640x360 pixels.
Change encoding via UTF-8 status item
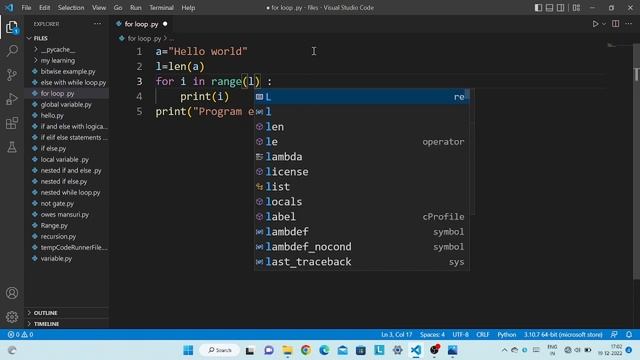click(x=460, y=334)
